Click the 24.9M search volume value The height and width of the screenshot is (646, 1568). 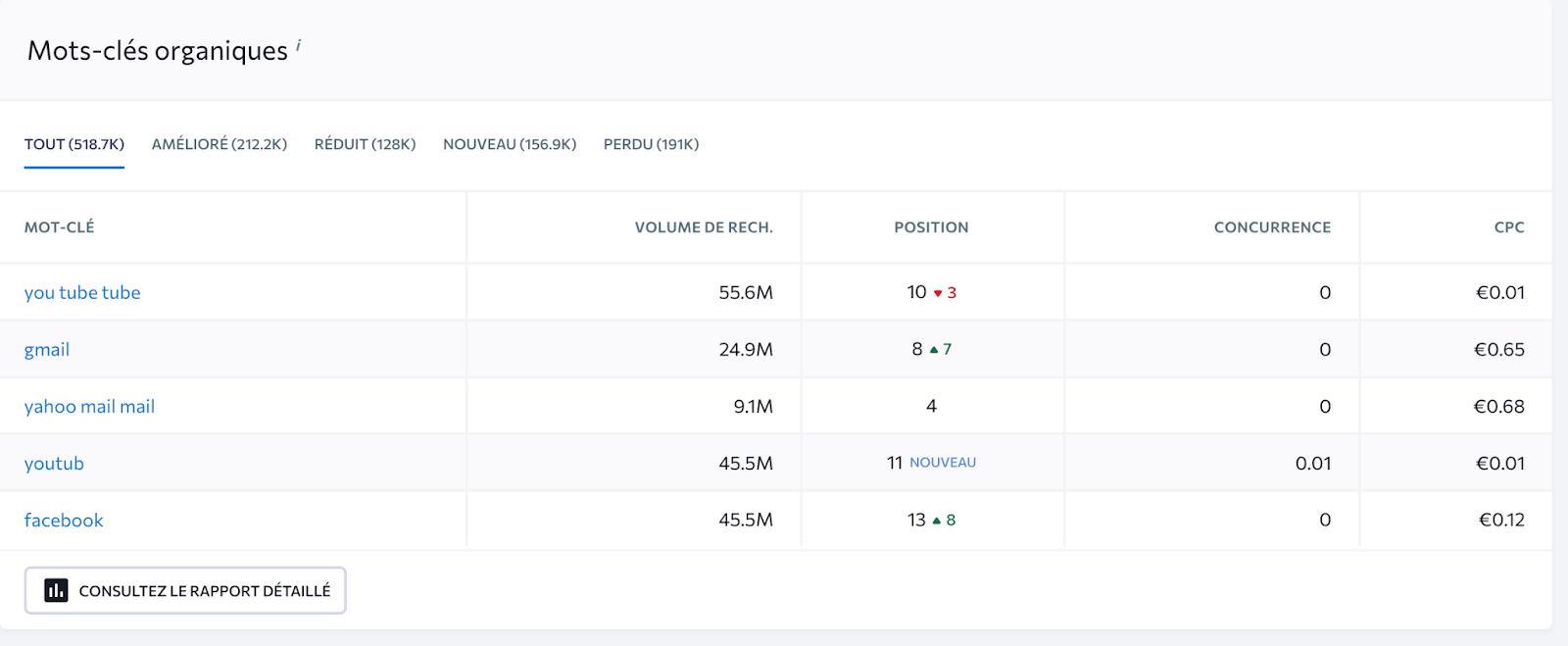(746, 349)
